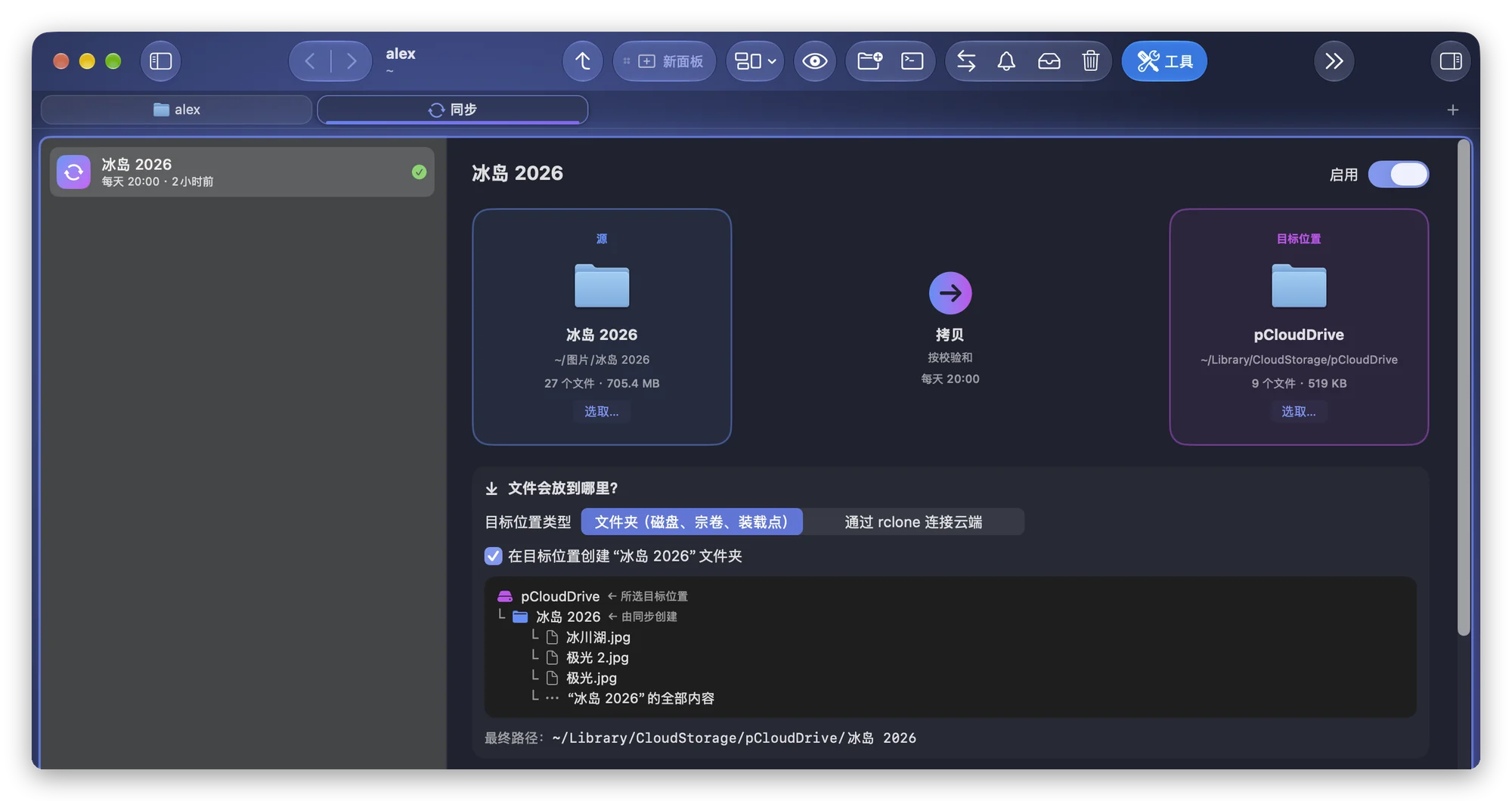Screen dimensions: 1512x801
Task: Click the go-up arrow toolbar icon
Action: [582, 61]
